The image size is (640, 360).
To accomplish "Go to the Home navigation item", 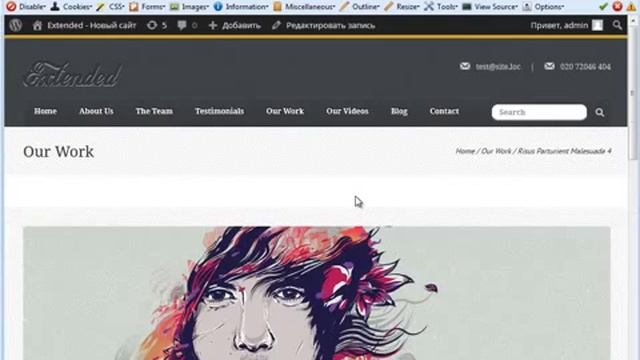I will (x=45, y=111).
